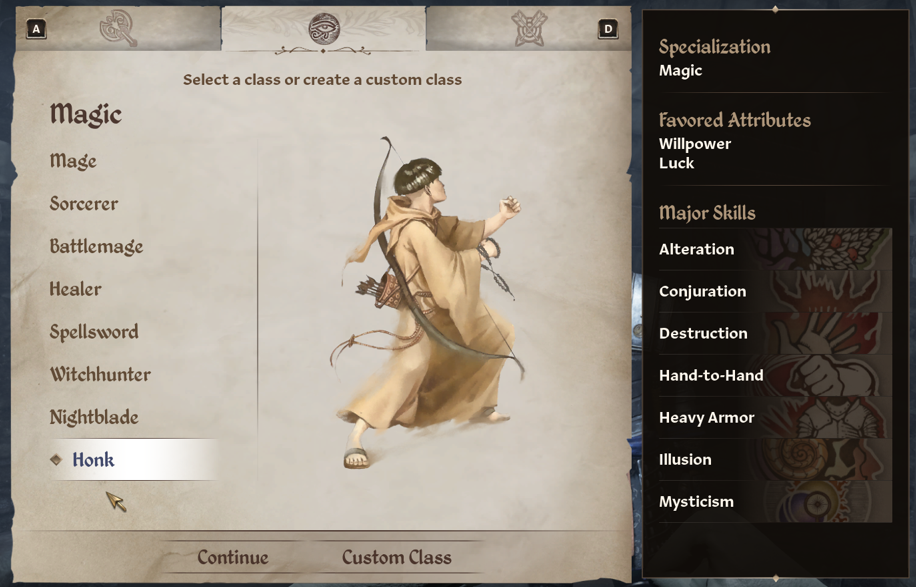The image size is (916, 587).
Task: Select the Spellsword class entry
Action: (94, 331)
